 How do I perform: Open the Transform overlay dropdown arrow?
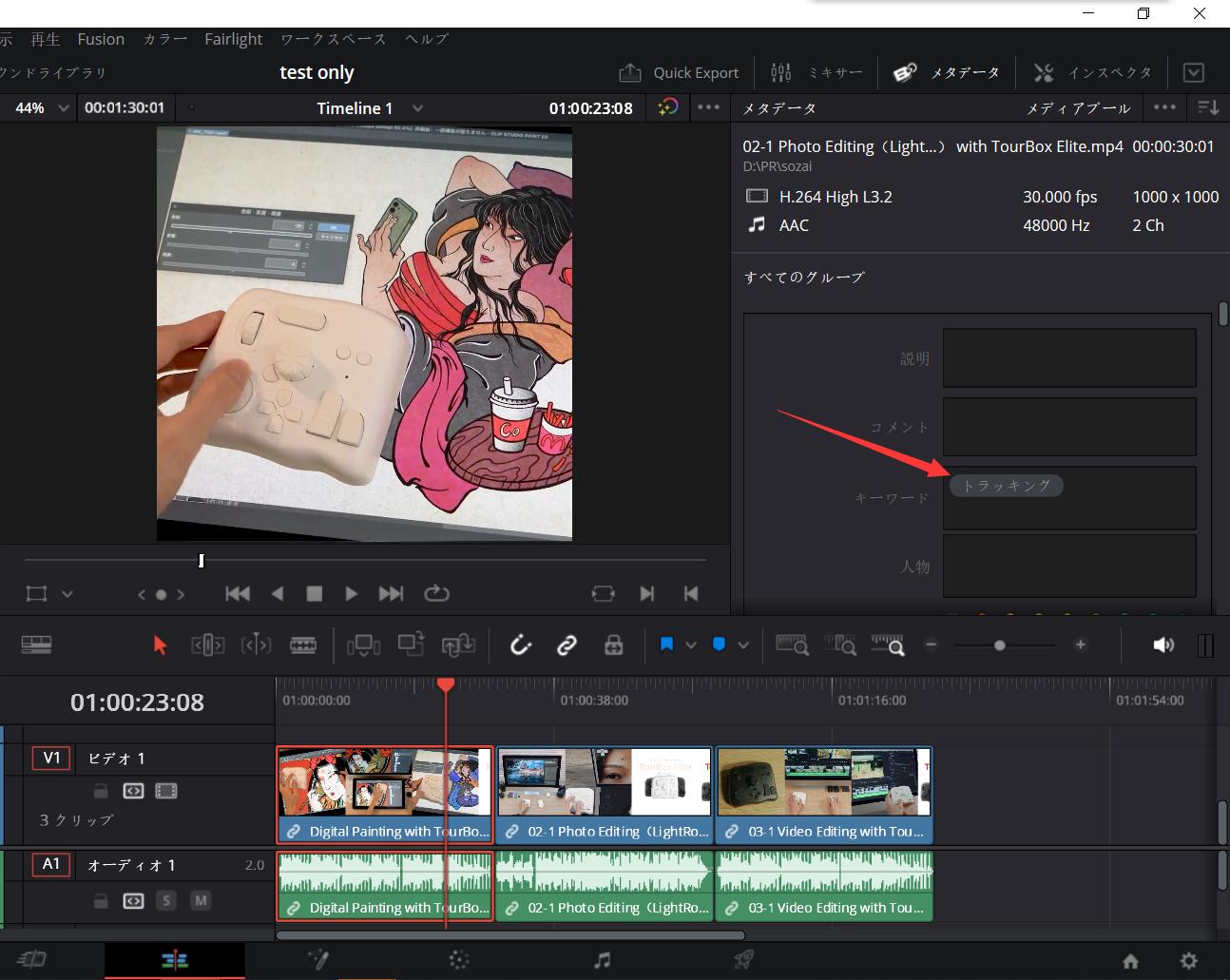(x=67, y=594)
